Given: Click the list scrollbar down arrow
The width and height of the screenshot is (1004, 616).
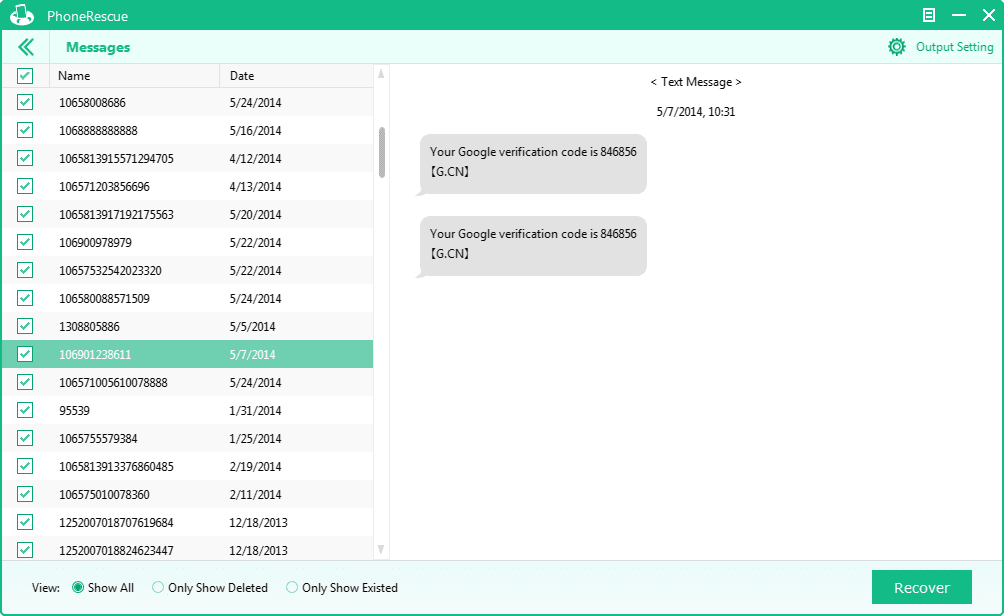Looking at the screenshot, I should click(x=381, y=549).
